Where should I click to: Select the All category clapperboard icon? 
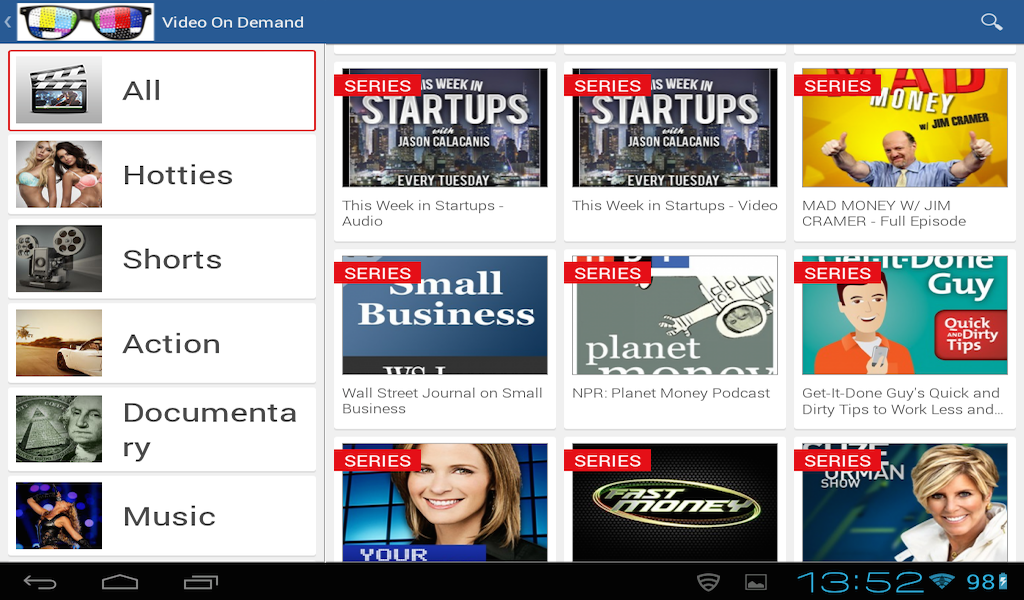point(59,90)
